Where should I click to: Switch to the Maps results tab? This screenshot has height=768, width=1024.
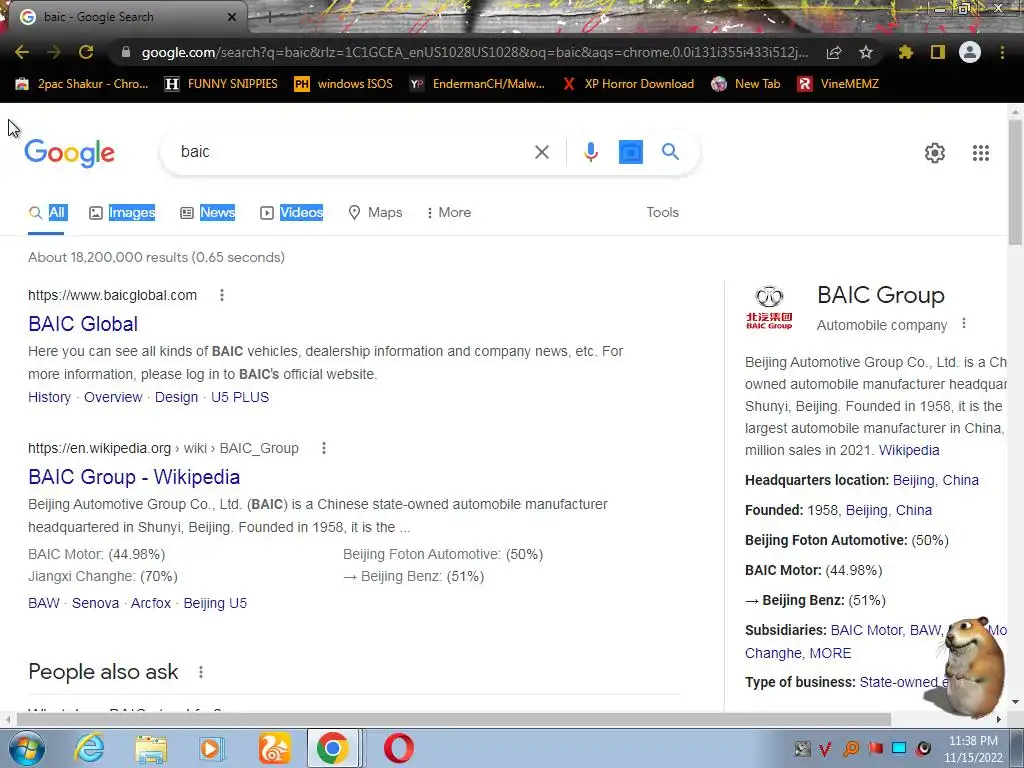click(376, 212)
